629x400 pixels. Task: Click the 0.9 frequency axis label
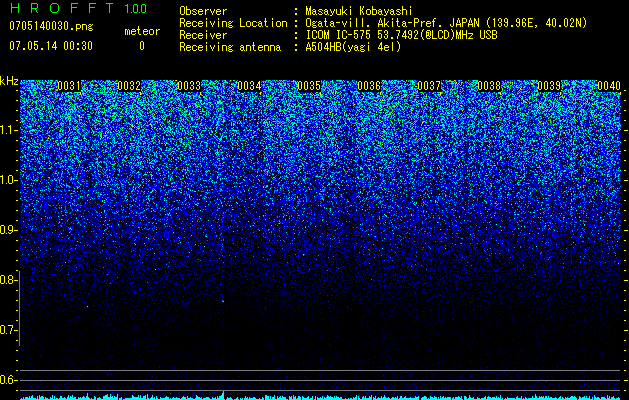(x=7, y=230)
